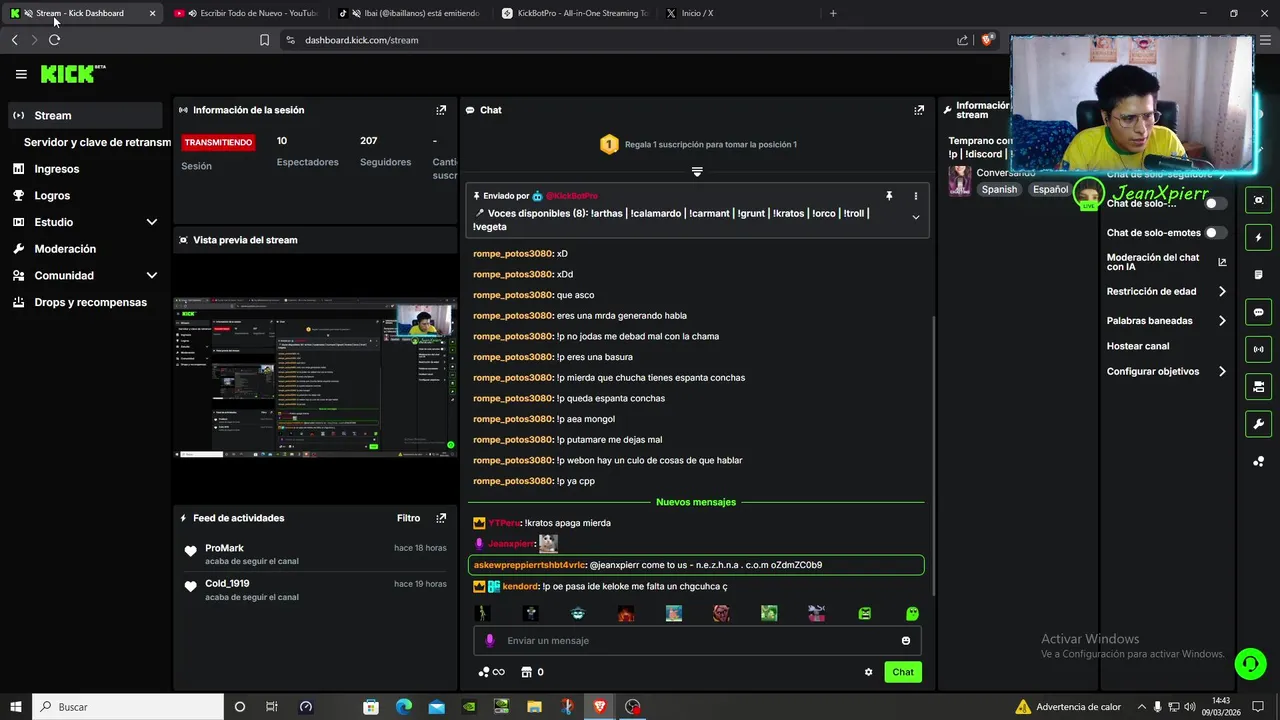This screenshot has width=1280, height=720.
Task: Click the Brave shield icon in address bar
Action: pos(987,40)
